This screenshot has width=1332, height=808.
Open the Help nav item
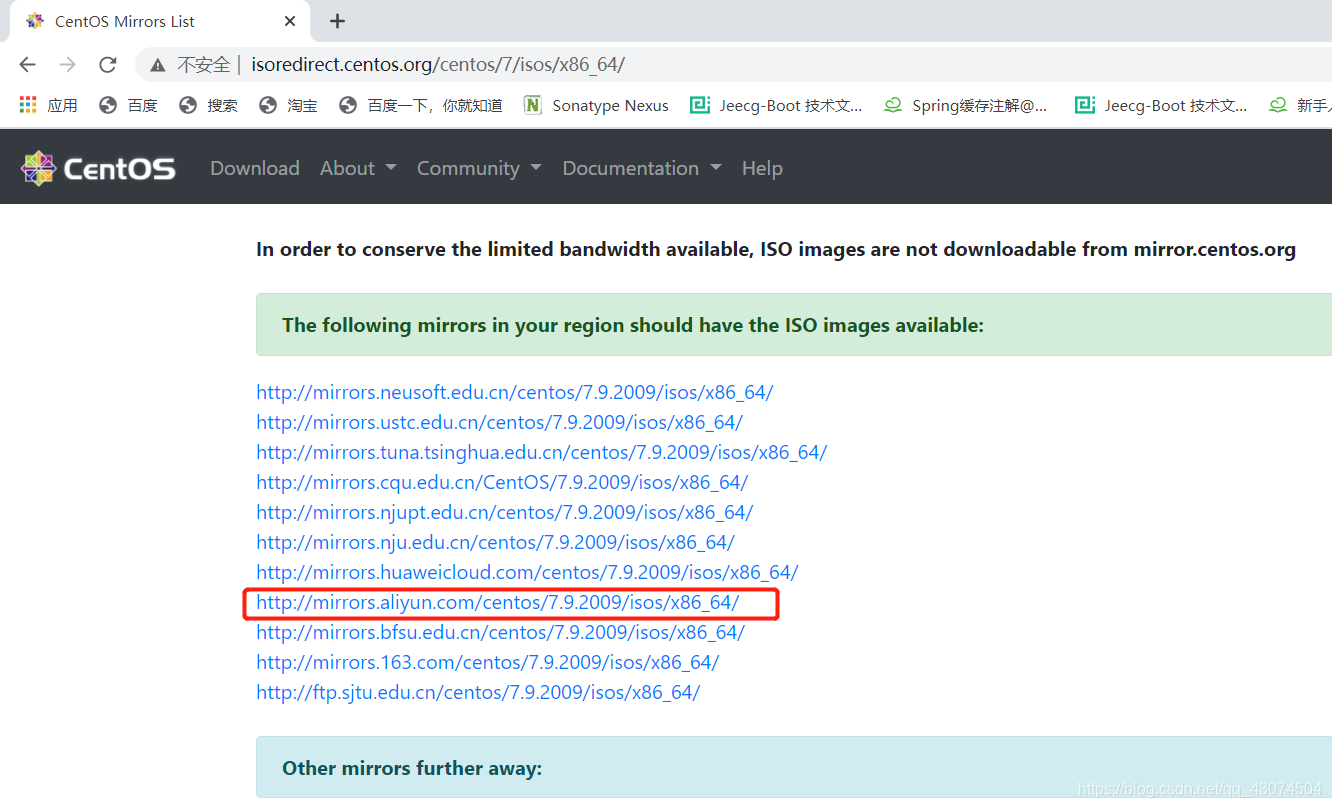click(762, 168)
